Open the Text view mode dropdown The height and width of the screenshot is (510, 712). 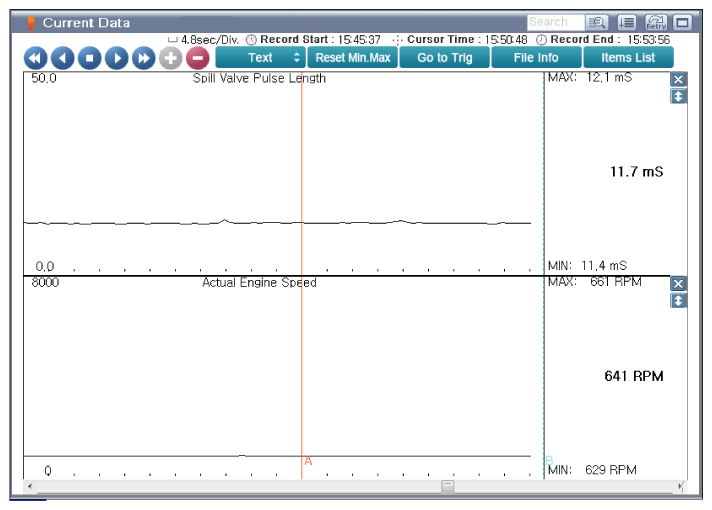tap(261, 58)
